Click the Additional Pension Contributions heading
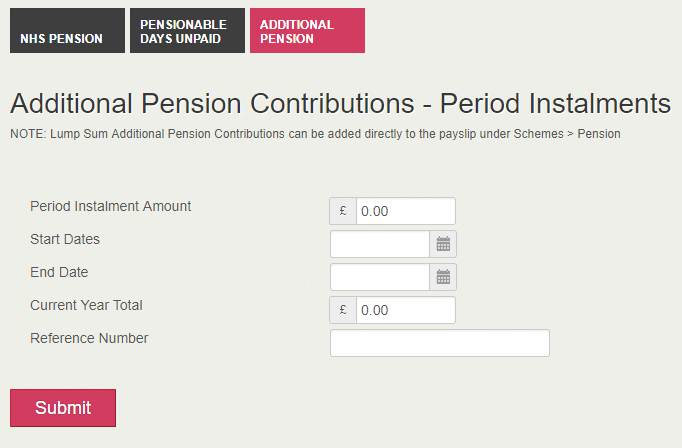The width and height of the screenshot is (682, 448). 339,104
